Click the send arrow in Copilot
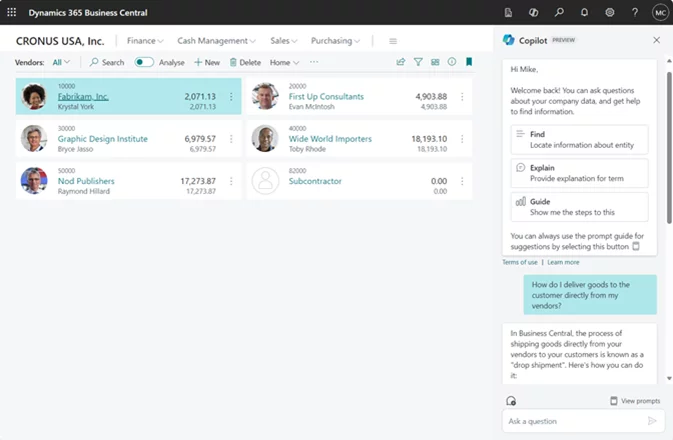Viewport: 673px width, 440px height. click(x=652, y=421)
